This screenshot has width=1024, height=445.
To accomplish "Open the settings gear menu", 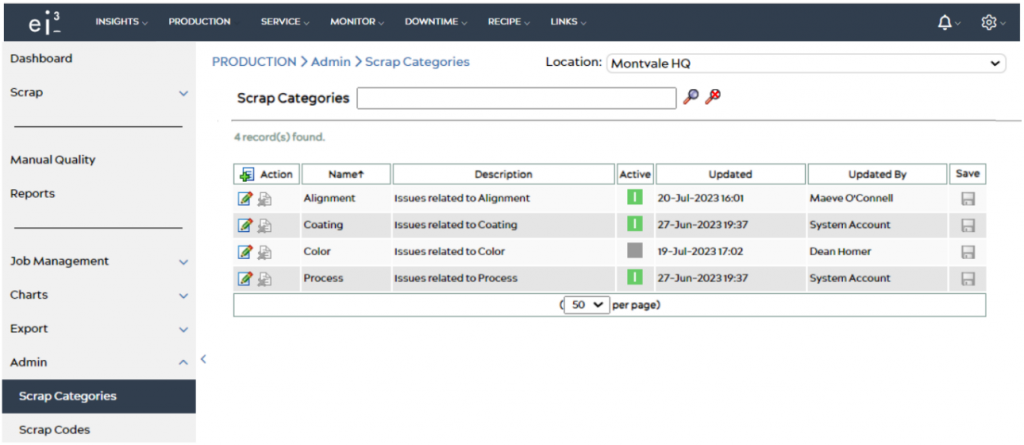I will click(x=989, y=23).
